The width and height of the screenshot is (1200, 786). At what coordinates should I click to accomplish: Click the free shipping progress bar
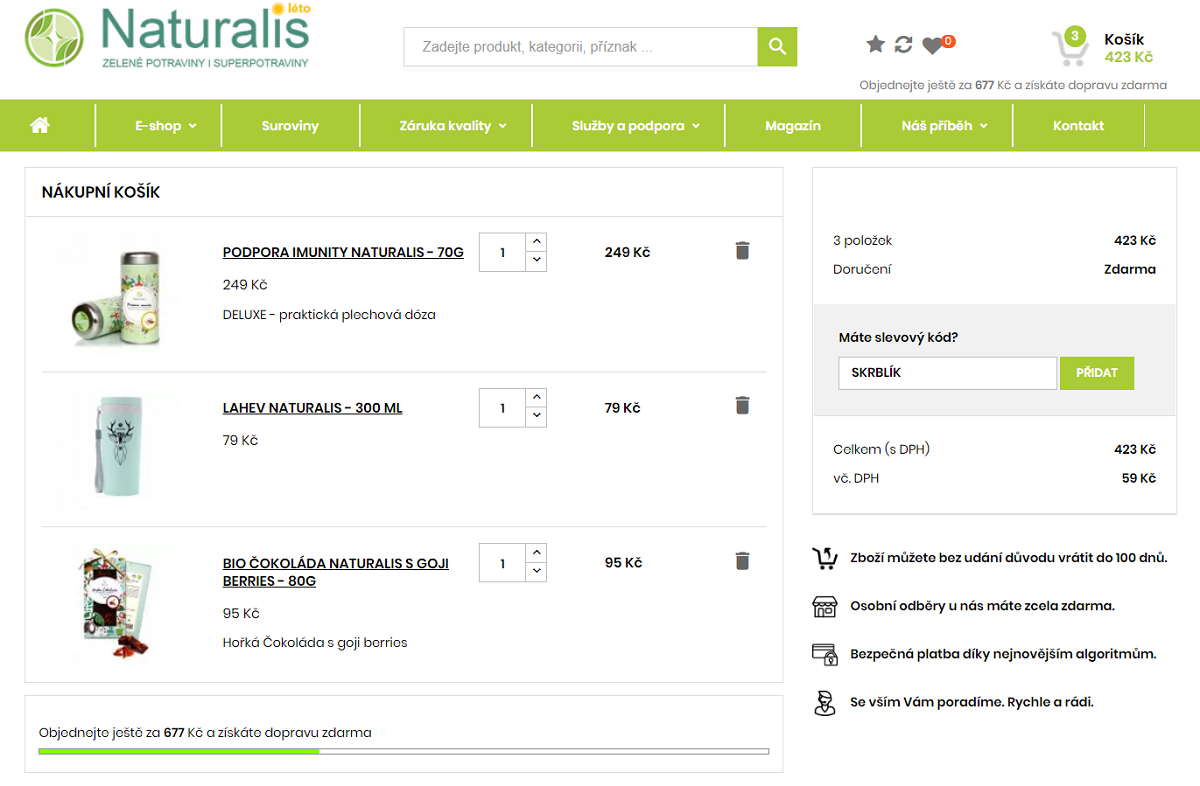pyautogui.click(x=404, y=751)
